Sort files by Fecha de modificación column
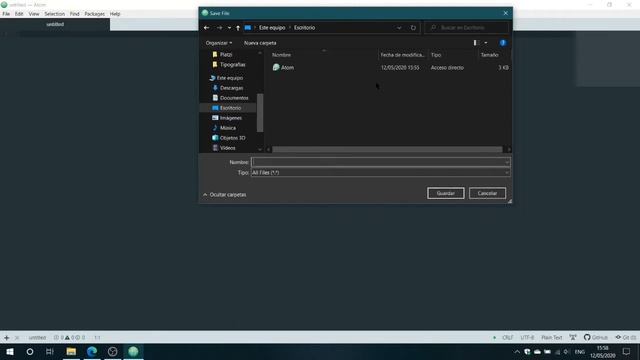Viewport: 640px width, 360px height. [x=402, y=55]
